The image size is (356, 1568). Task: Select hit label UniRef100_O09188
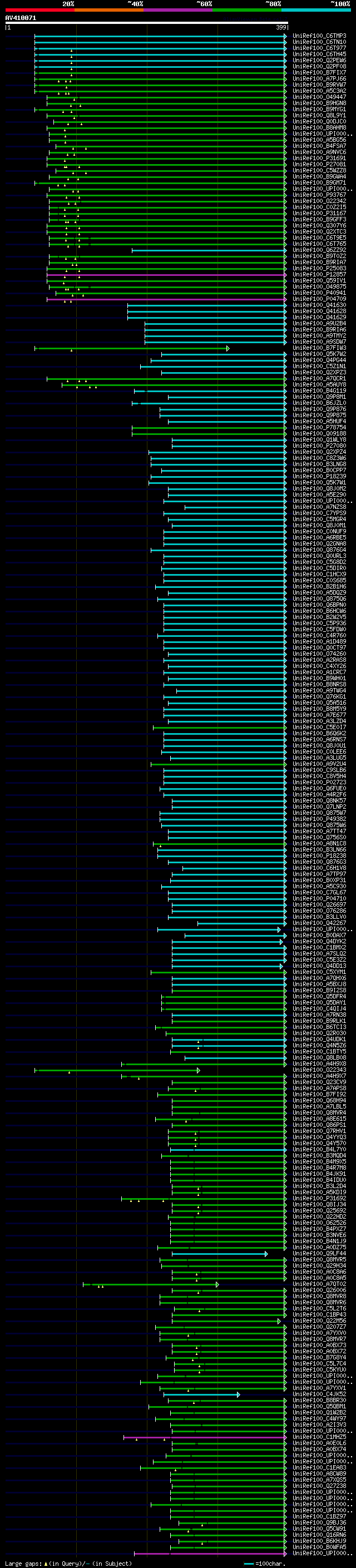tap(319, 433)
